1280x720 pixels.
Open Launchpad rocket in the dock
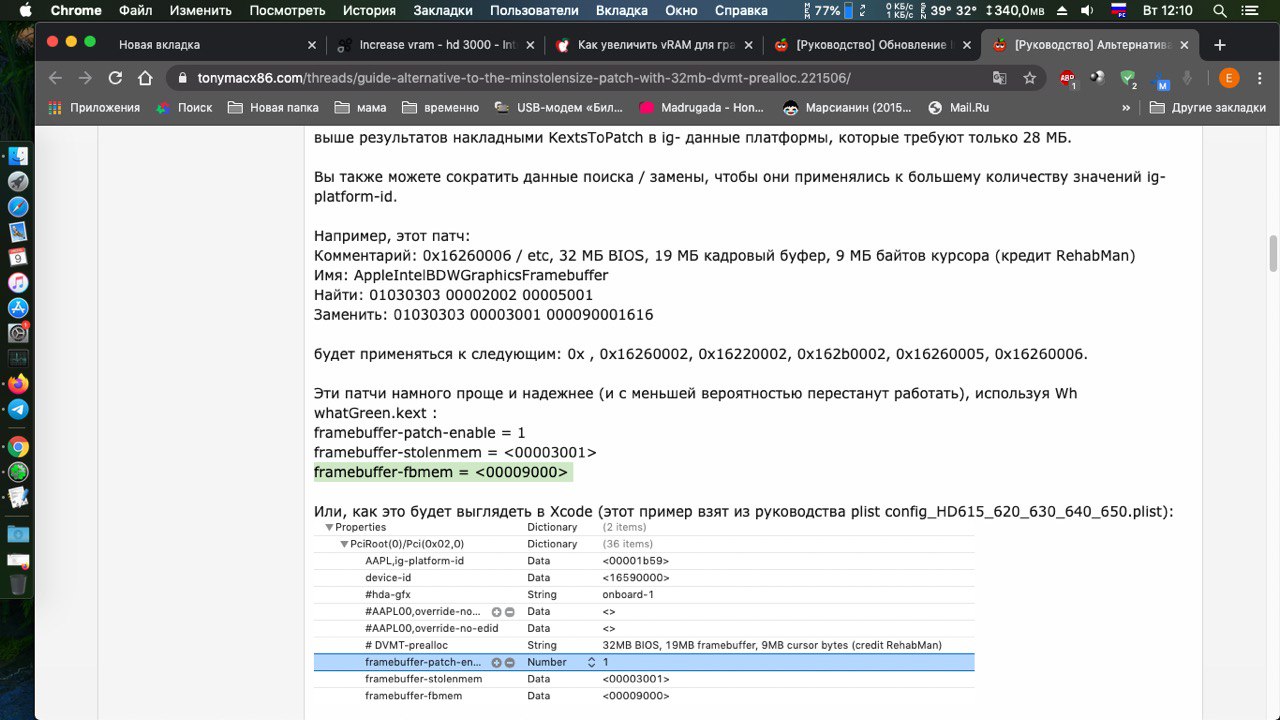(18, 181)
